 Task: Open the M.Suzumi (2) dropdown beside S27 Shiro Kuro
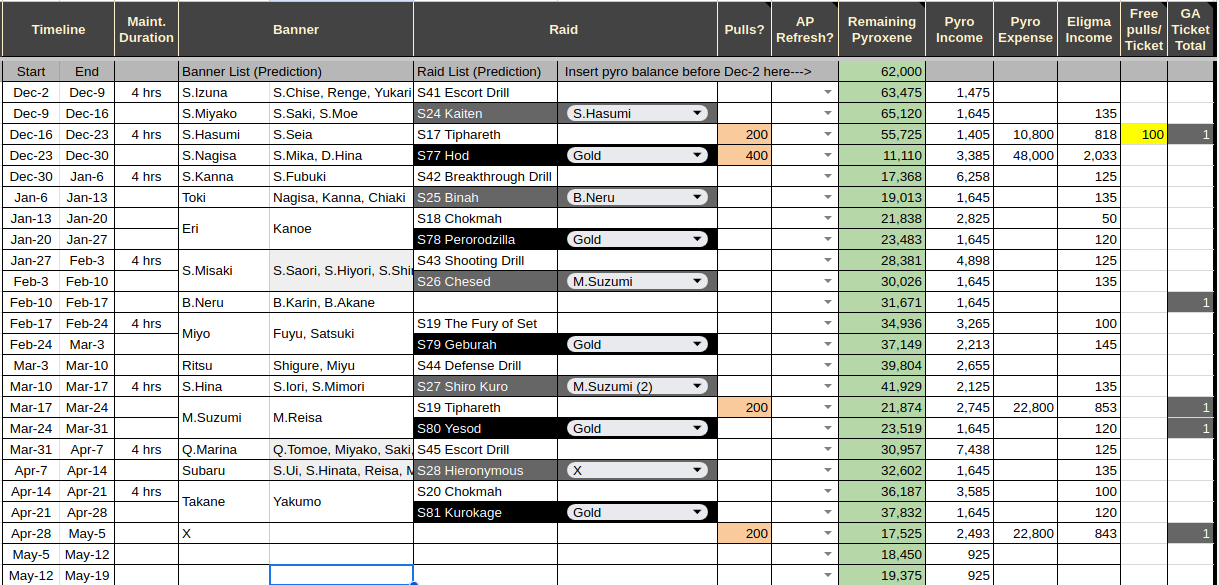637,386
